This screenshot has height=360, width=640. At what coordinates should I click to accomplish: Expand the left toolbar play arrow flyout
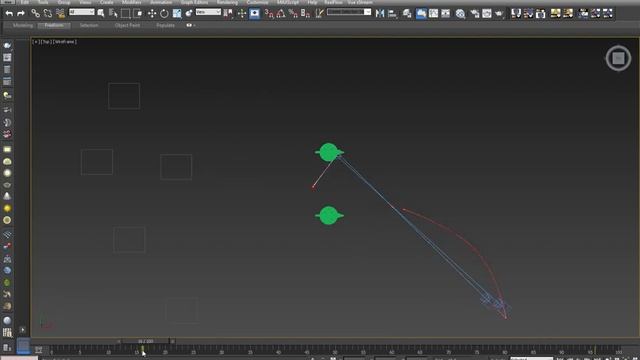coord(22,330)
